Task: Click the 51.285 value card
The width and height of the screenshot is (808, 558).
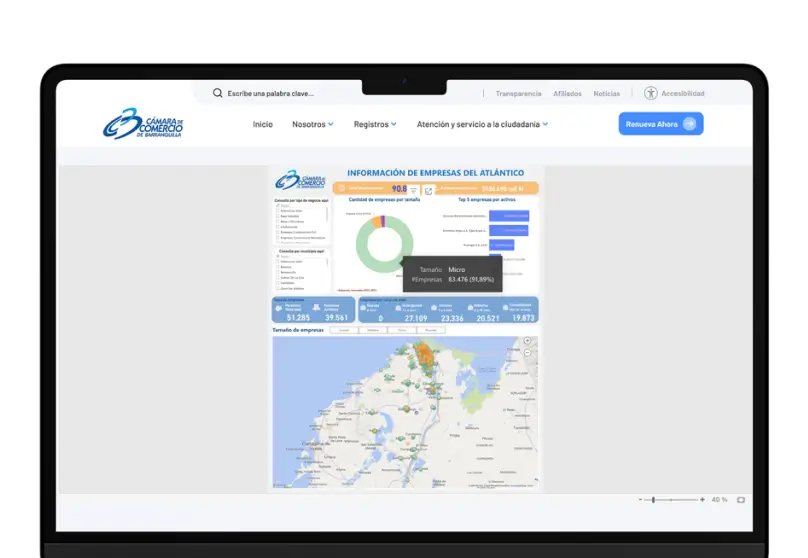Action: point(298,317)
